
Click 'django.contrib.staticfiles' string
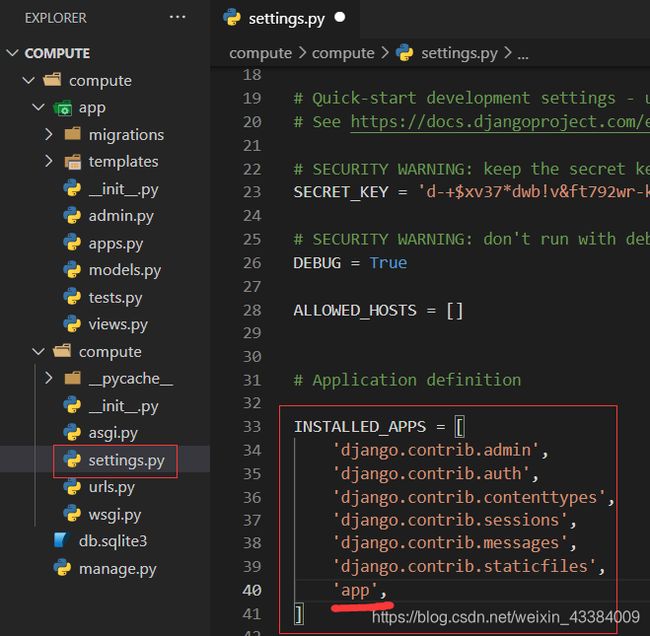464,566
